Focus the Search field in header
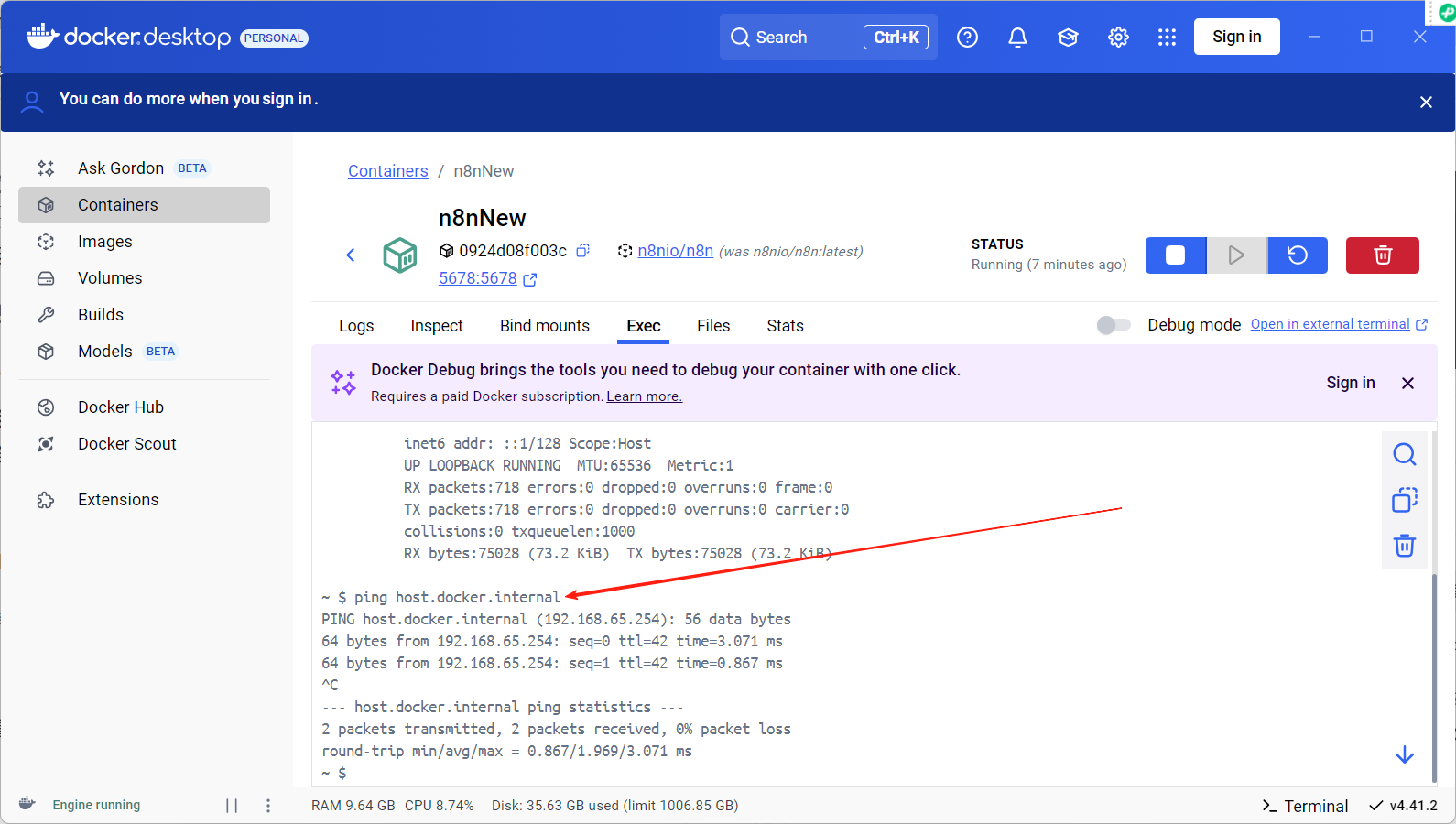This screenshot has height=824, width=1456. point(828,38)
